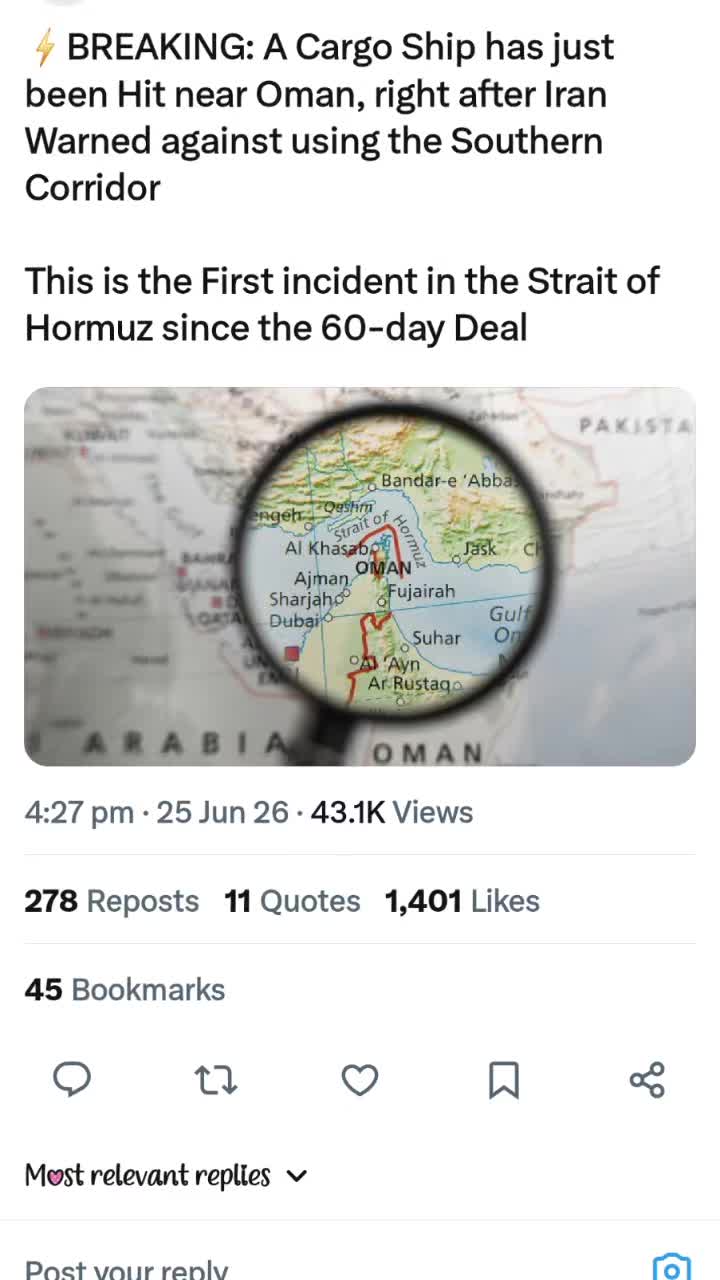This screenshot has height=1280, width=720.
Task: Show the 1,401 Likes list
Action: click(462, 901)
